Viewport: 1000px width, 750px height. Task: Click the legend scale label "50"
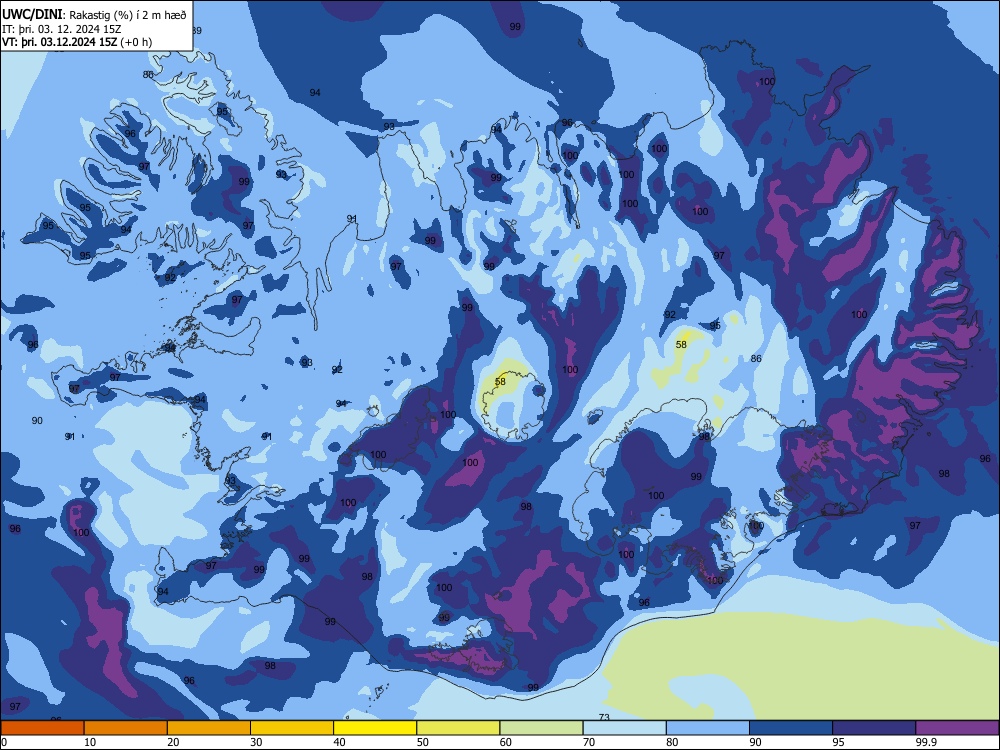pos(423,742)
